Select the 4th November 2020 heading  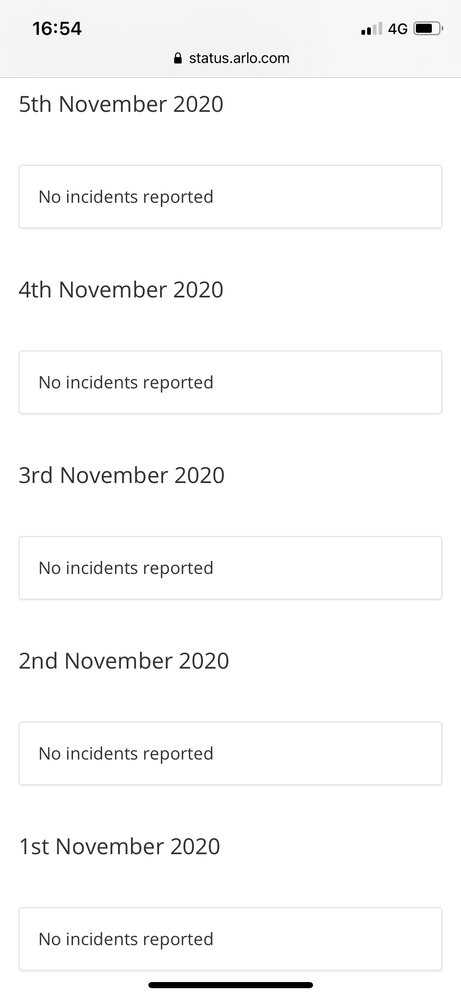point(121,290)
